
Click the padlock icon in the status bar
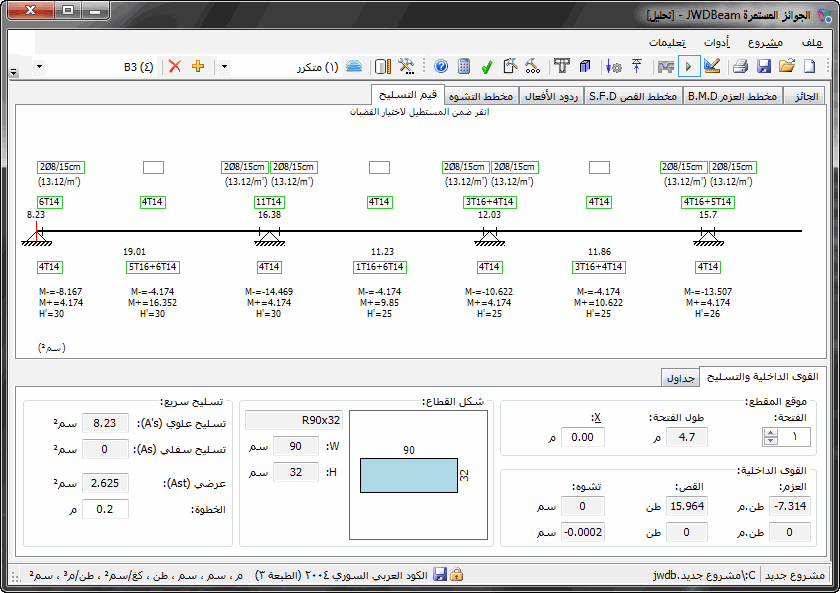pyautogui.click(x=457, y=575)
